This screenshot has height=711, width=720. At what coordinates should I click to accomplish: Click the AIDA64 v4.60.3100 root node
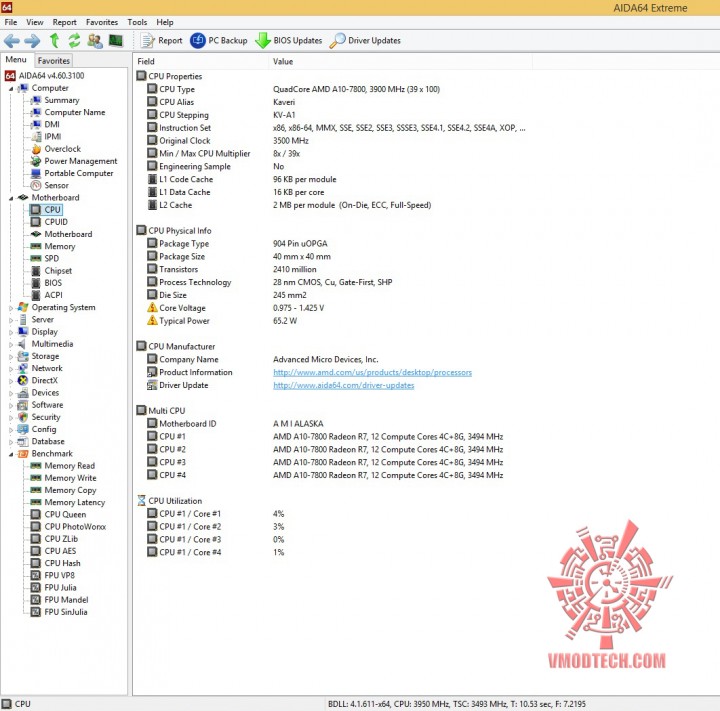(51, 76)
